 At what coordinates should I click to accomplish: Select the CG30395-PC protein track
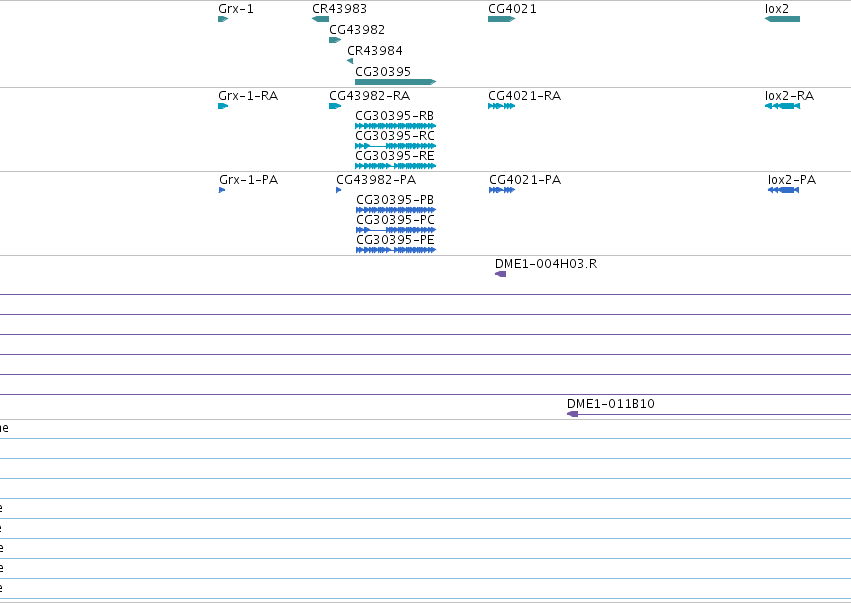396,230
